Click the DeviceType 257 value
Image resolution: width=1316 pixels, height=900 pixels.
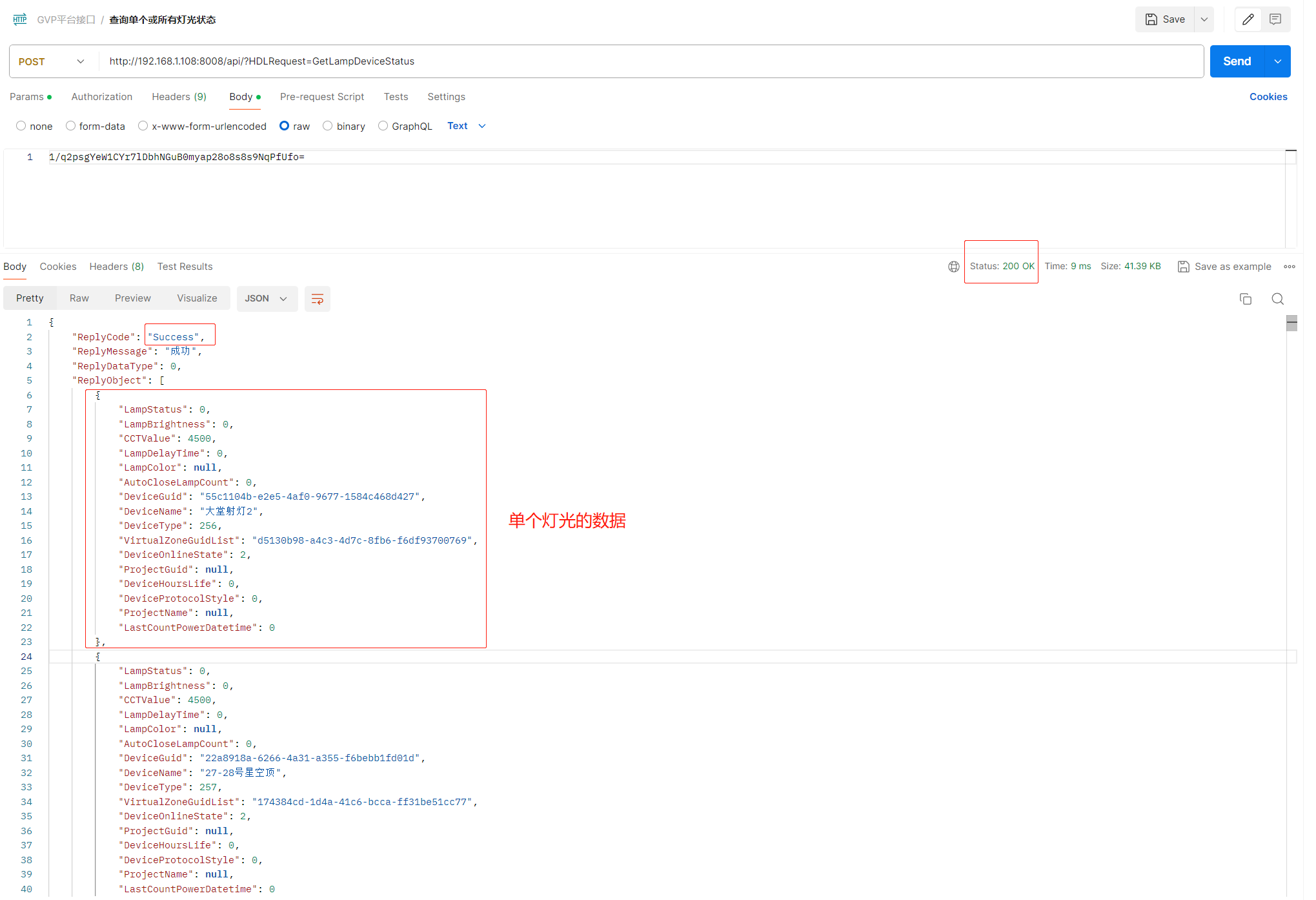point(208,788)
